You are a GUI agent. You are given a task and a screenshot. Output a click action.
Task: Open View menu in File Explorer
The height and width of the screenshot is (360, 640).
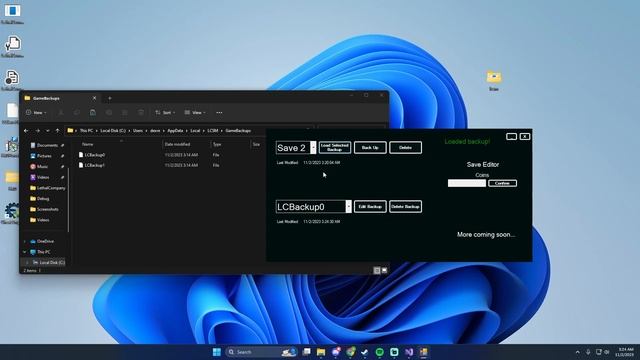[195, 113]
